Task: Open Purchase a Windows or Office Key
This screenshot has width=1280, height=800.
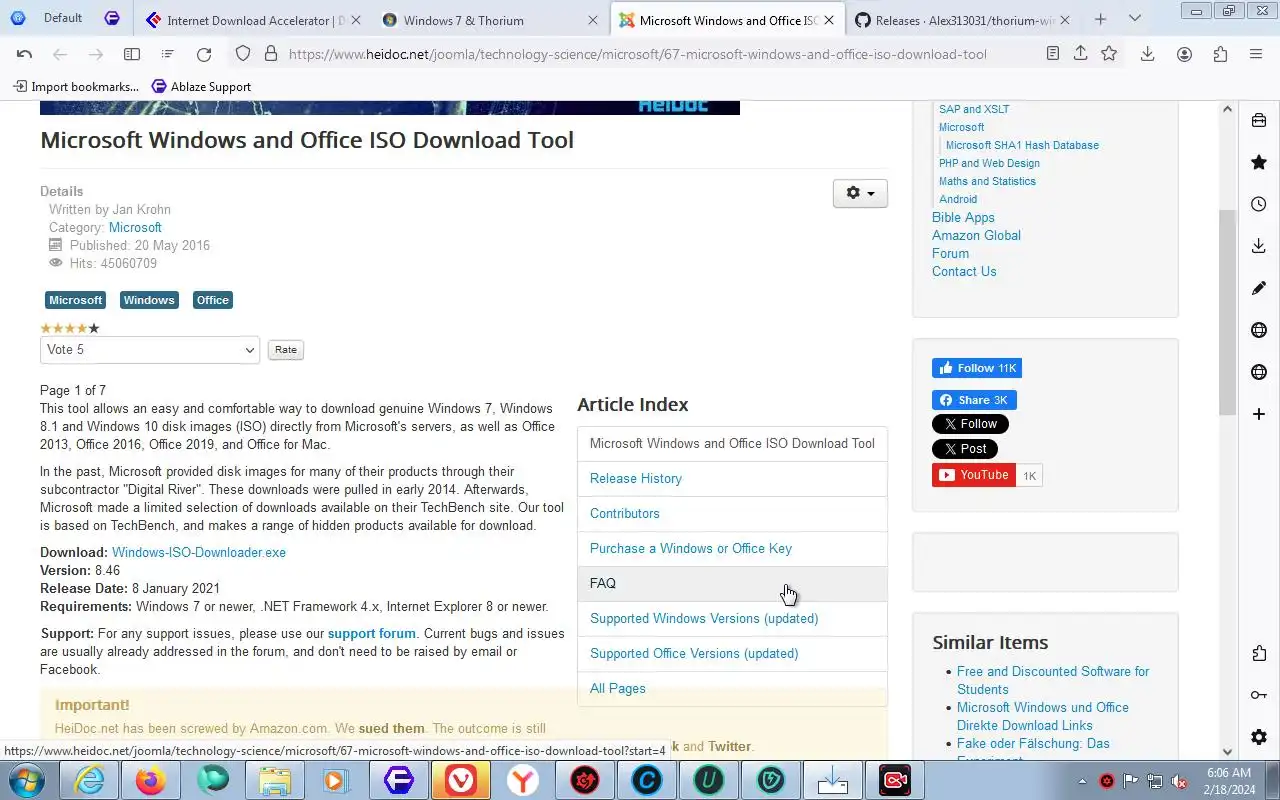Action: pyautogui.click(x=732, y=548)
